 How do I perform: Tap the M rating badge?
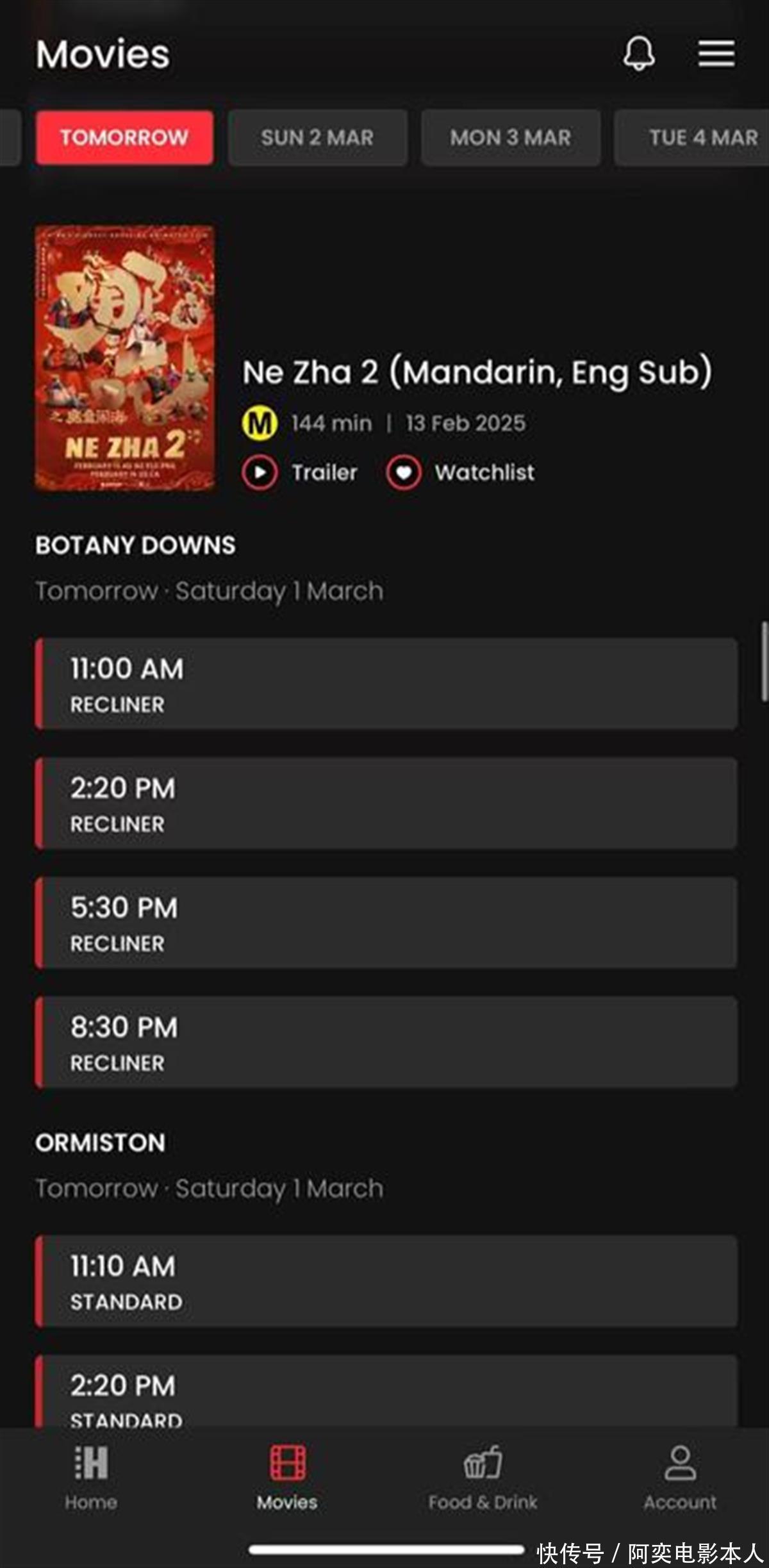tap(260, 423)
